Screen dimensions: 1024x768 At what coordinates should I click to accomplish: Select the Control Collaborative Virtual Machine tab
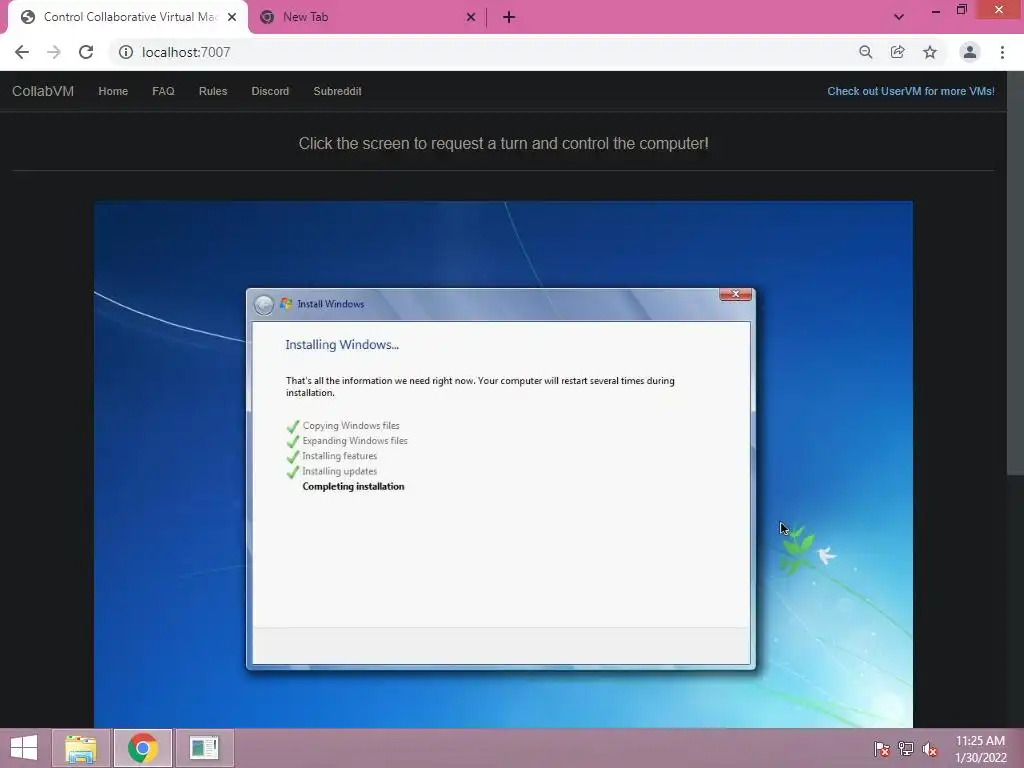[x=128, y=17]
